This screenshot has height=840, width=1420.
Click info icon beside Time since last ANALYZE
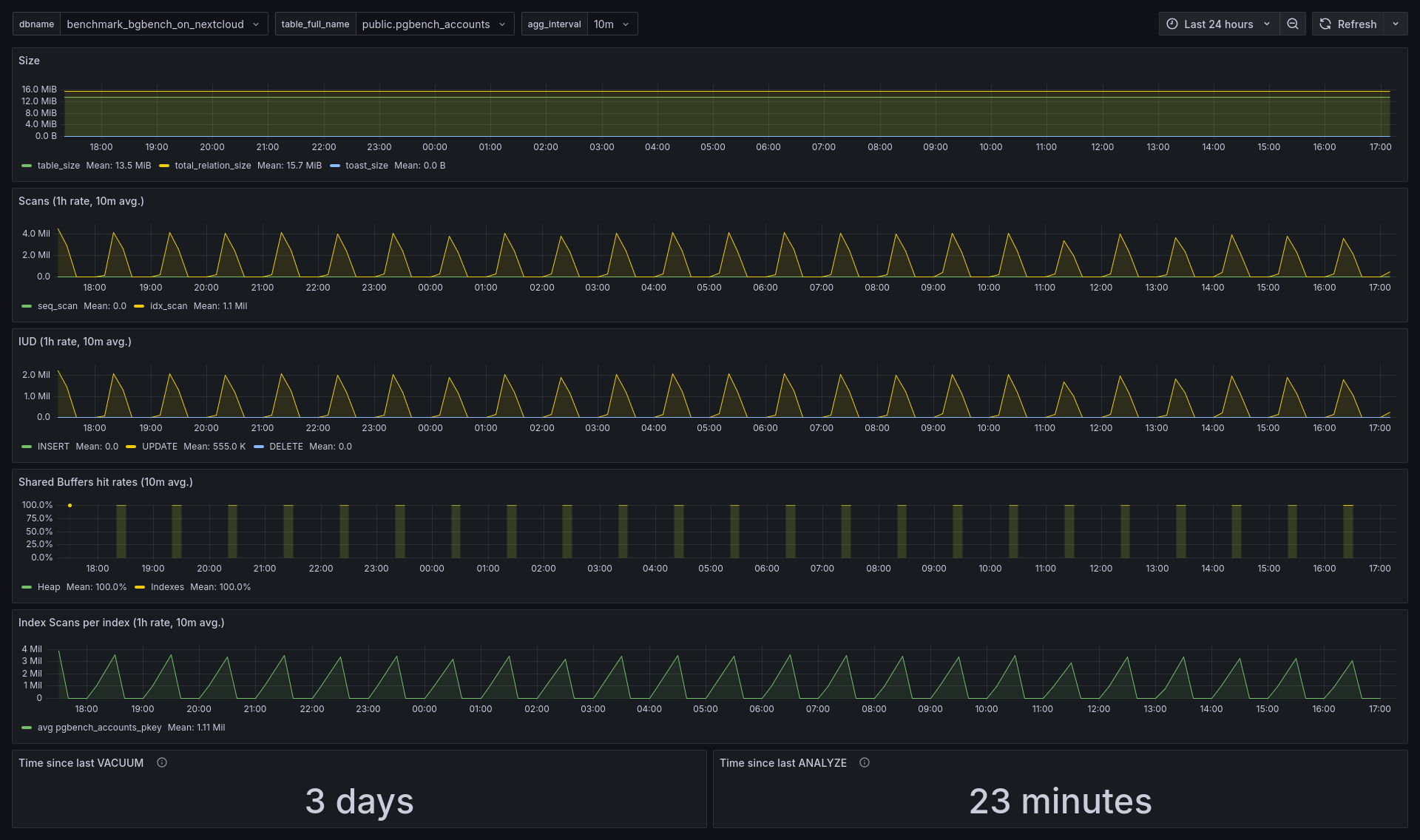pyautogui.click(x=865, y=762)
